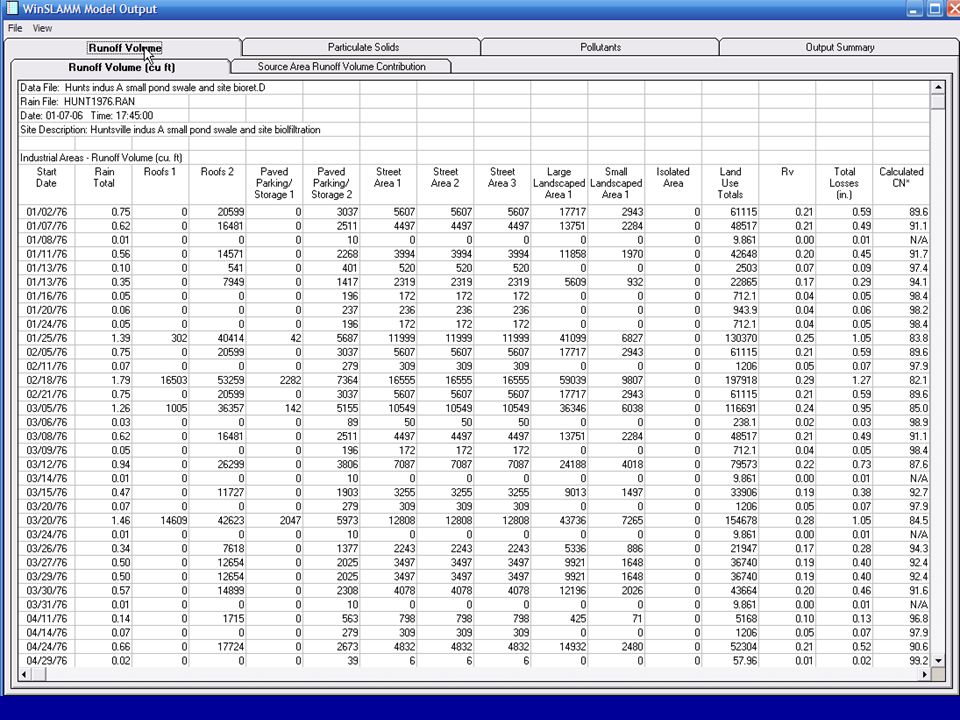Click the horizontal scrollbar thumb
The height and width of the screenshot is (720, 960).
click(39, 674)
